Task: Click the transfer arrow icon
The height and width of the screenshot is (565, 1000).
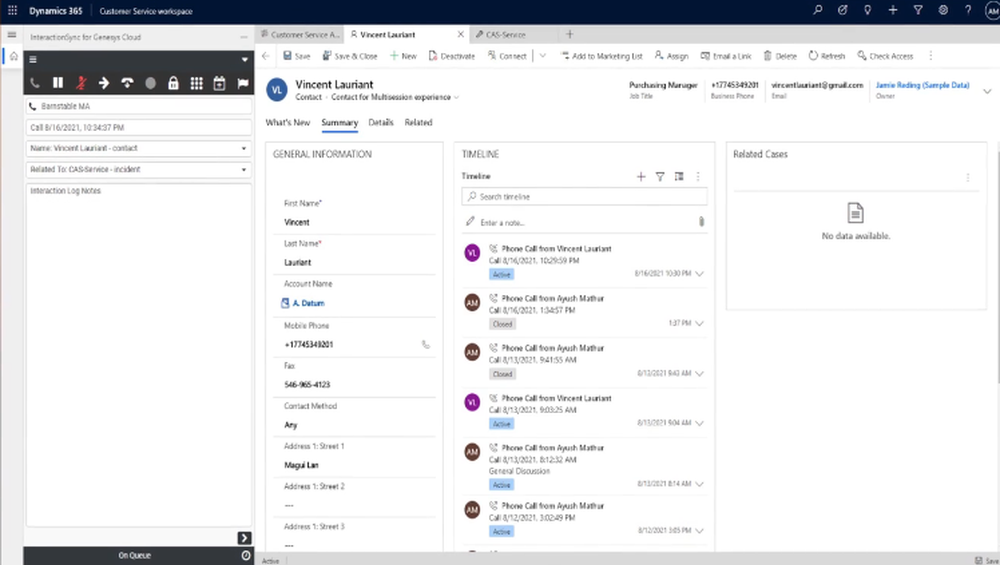Action: [104, 83]
